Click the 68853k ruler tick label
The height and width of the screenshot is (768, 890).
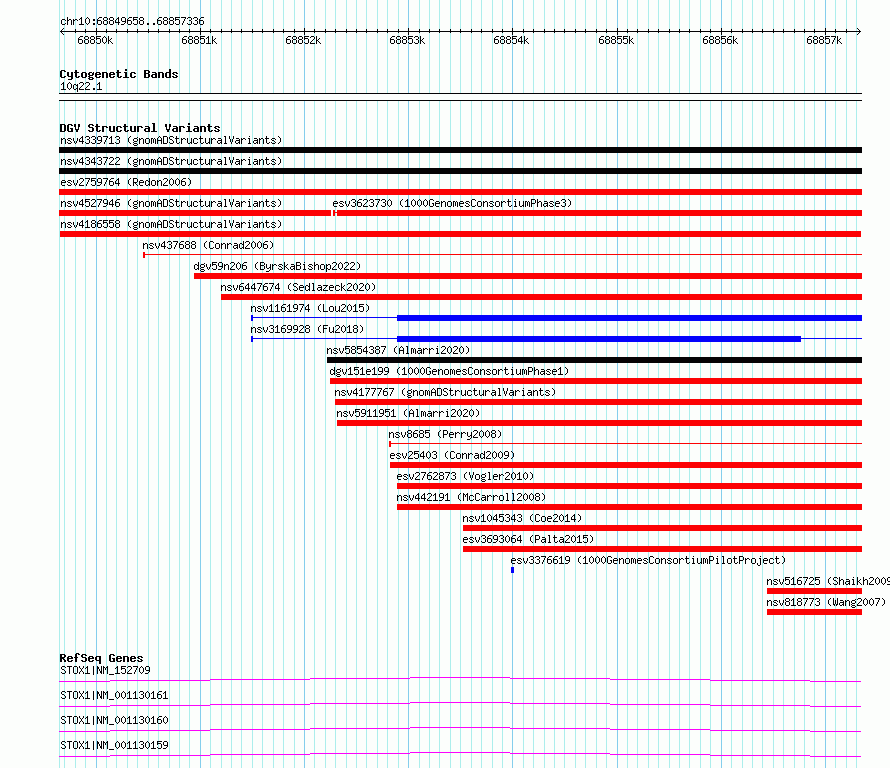(x=407, y=40)
